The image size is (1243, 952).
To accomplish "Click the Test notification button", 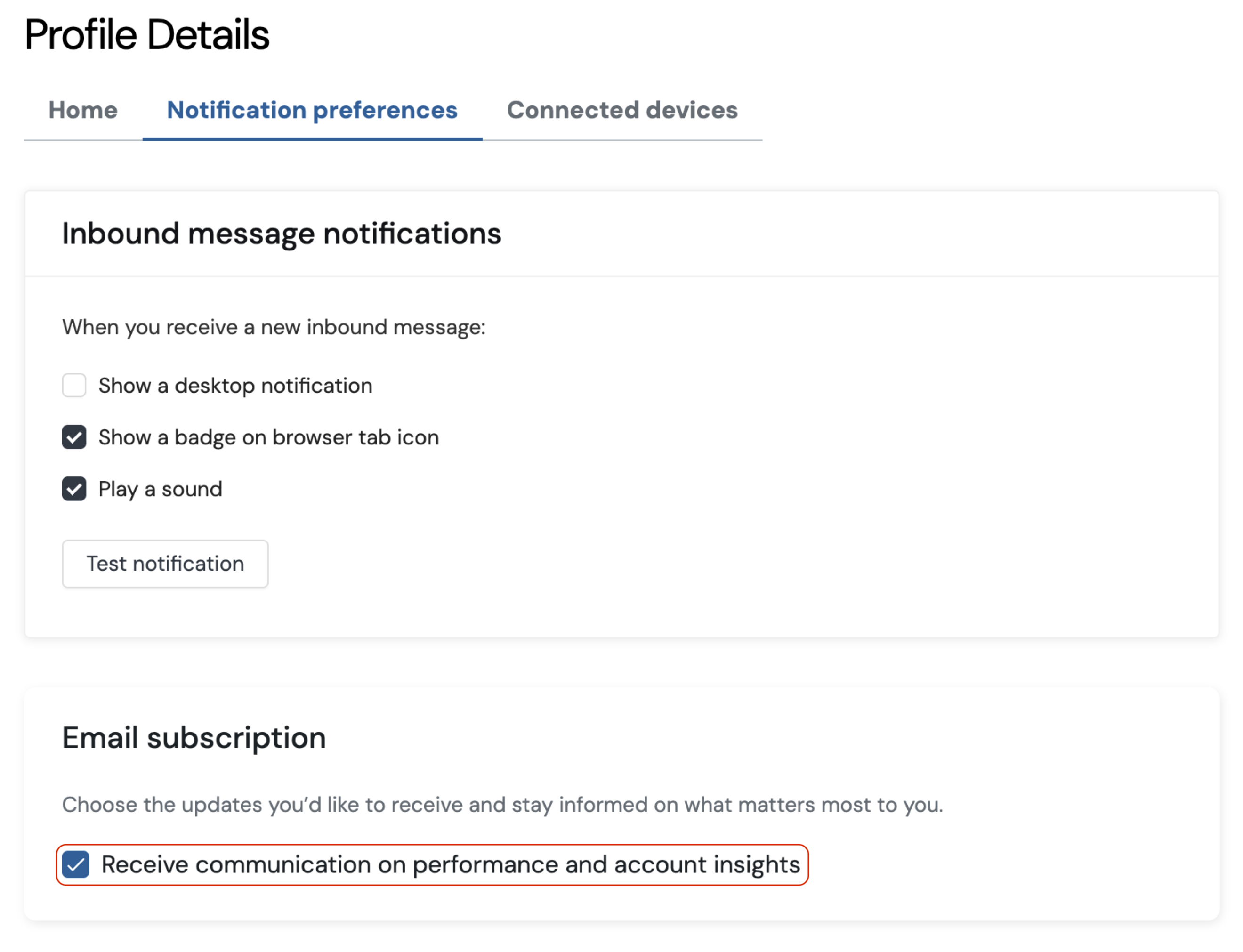I will pos(165,563).
